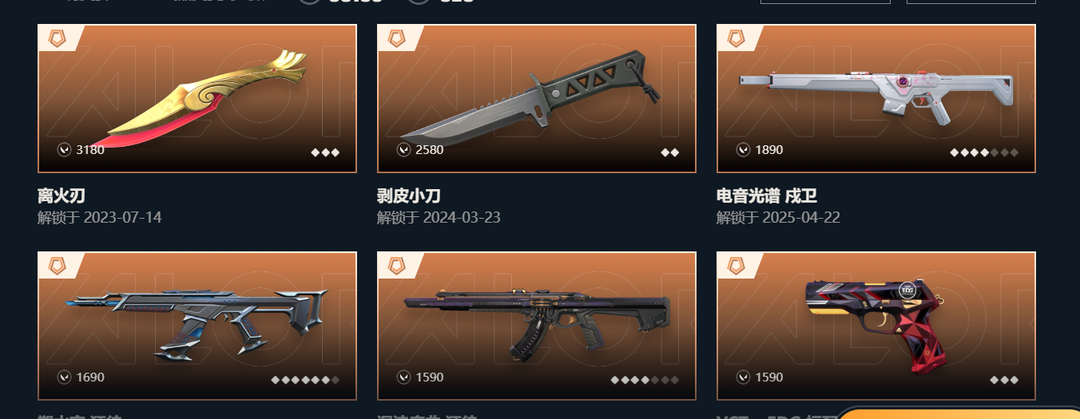Image resolution: width=1080 pixels, height=419 pixels.
Task: Click the tier level dots on the 1690 card
Action: (305, 380)
